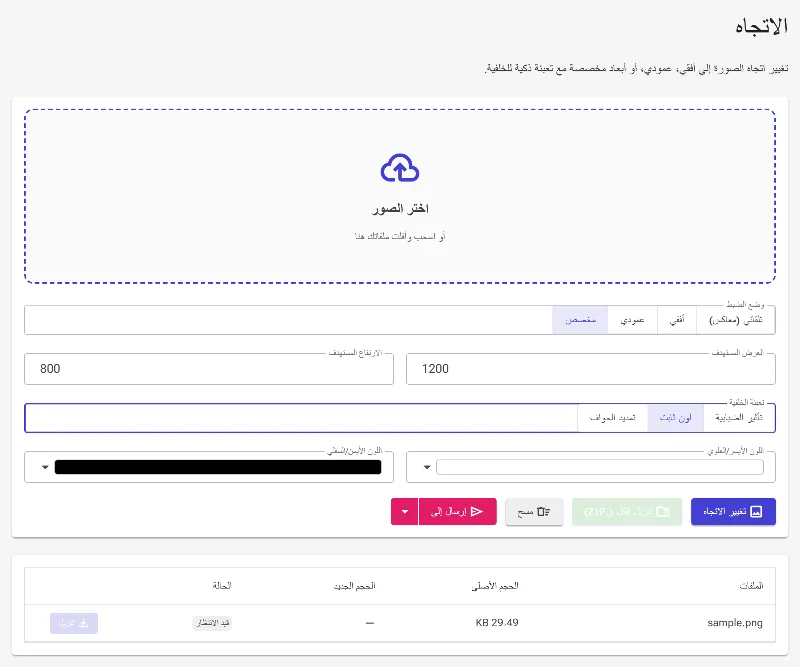
Task: Expand the right/bottom color dropdown arrow
Action: (x=45, y=467)
